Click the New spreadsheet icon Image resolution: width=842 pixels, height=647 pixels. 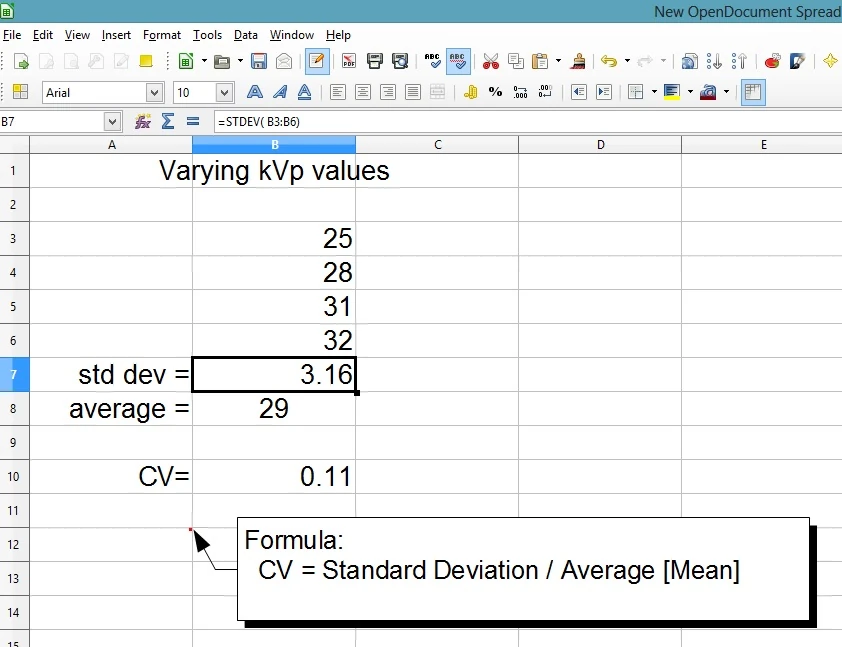pos(186,61)
